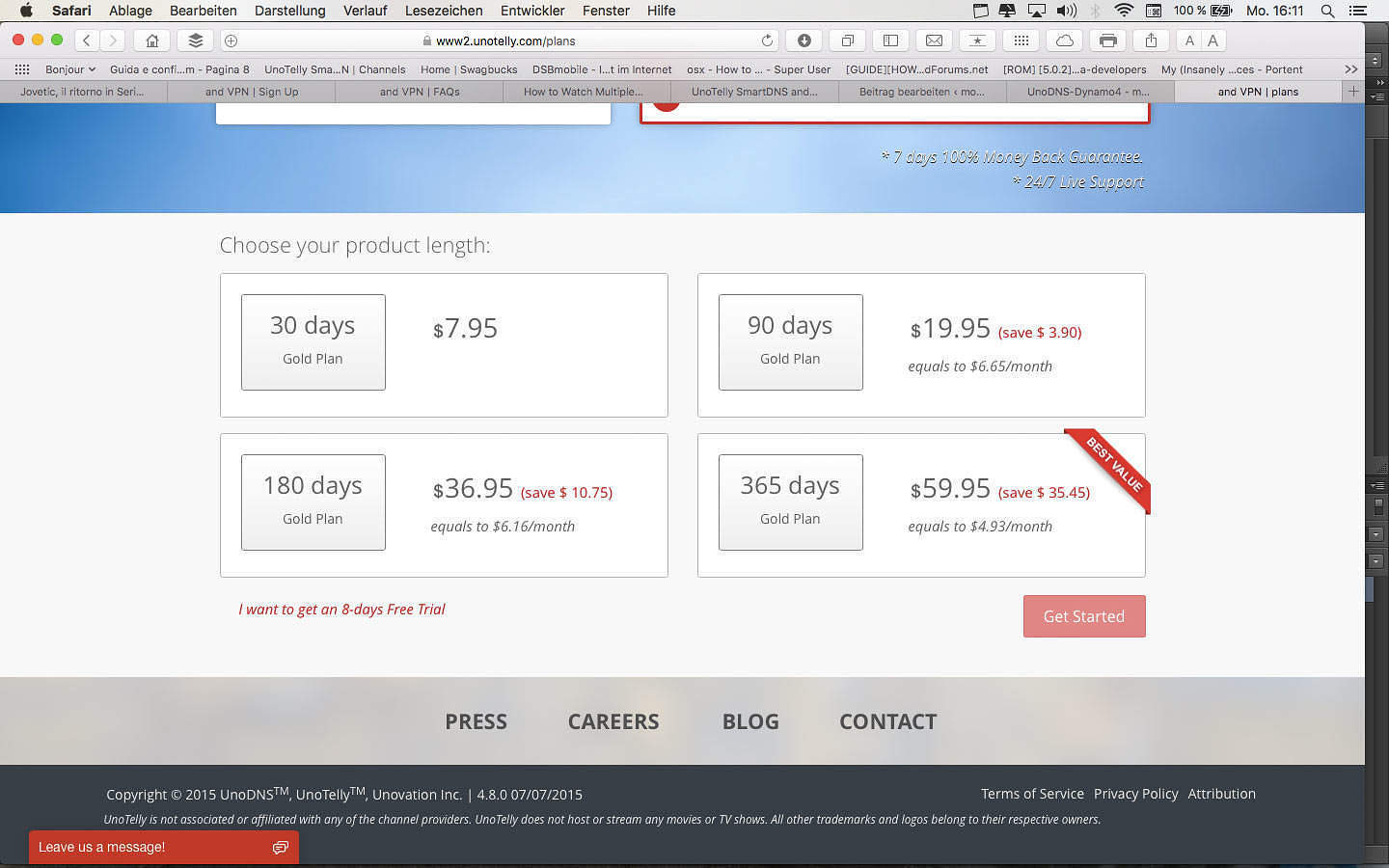Switch to the 'UnoDNS-Dynamo4' tab
The width and height of the screenshot is (1389, 868).
tap(1090, 92)
